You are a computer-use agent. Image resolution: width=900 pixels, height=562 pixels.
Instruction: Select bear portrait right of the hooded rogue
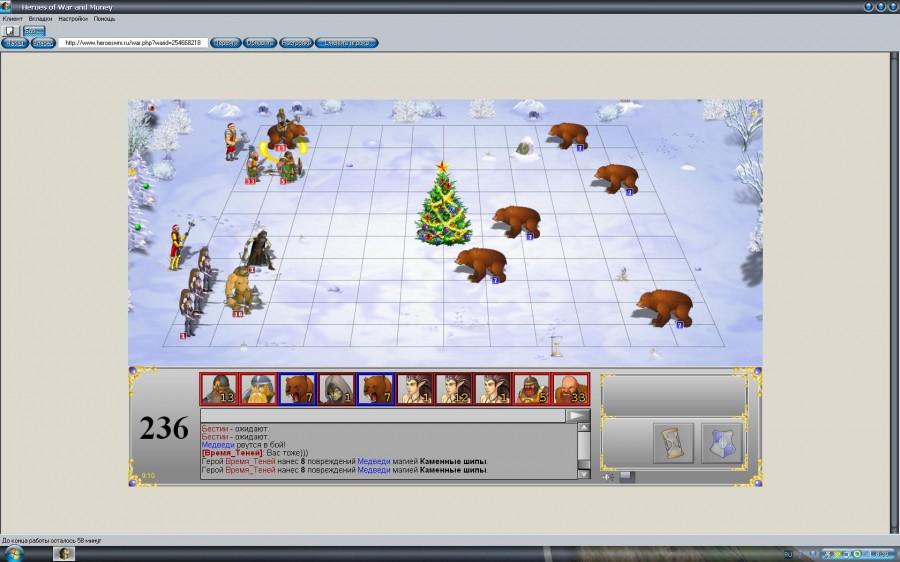[375, 389]
